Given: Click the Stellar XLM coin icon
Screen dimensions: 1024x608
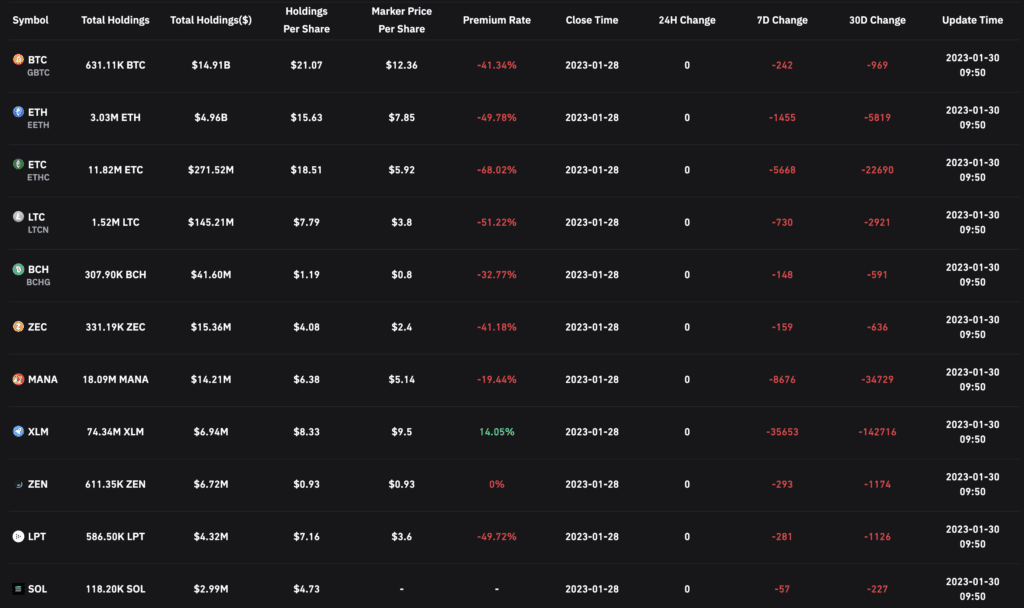Looking at the screenshot, I should (18, 431).
